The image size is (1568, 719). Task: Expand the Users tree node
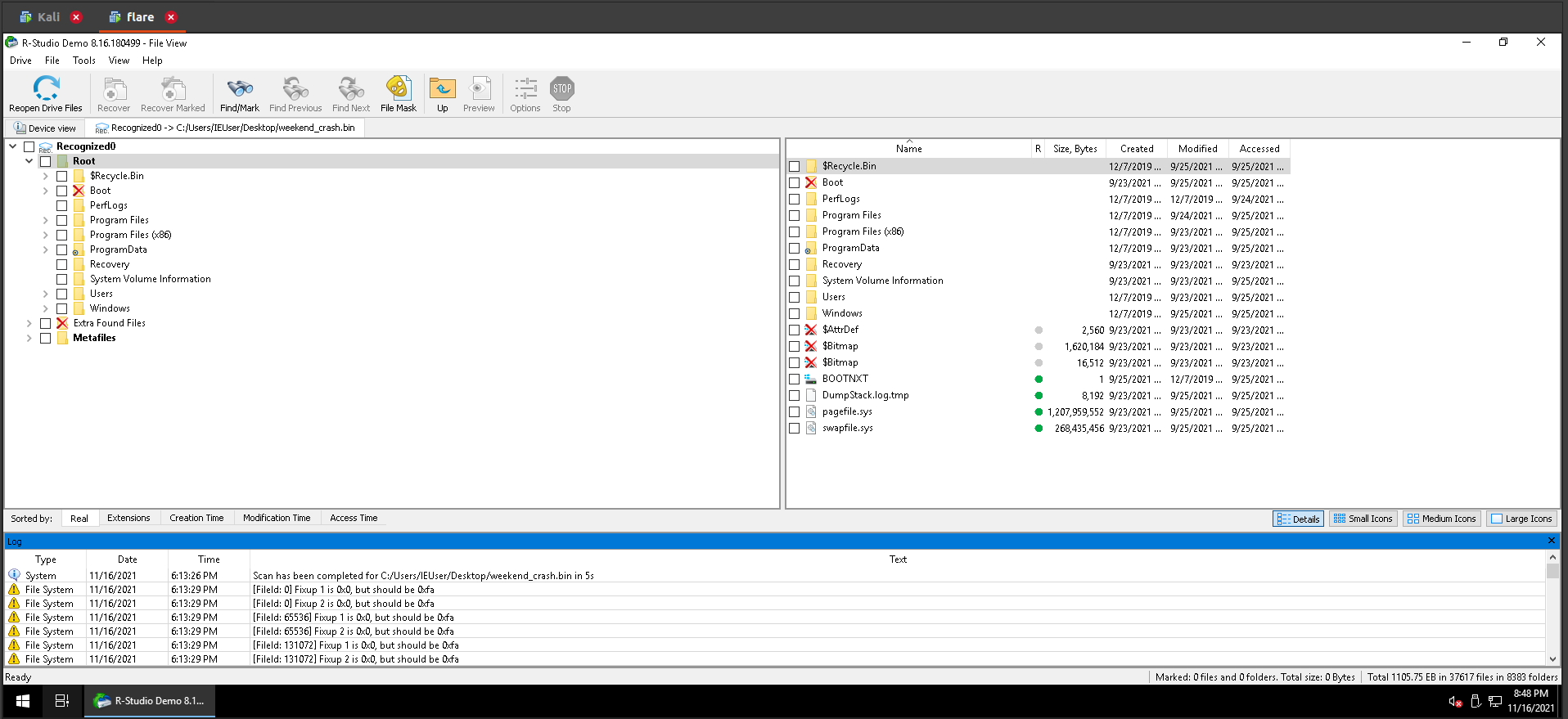(46, 294)
